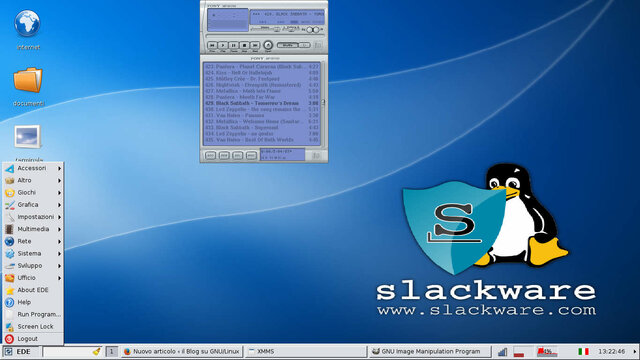Start playback with XMMS play button

[x=223, y=45]
